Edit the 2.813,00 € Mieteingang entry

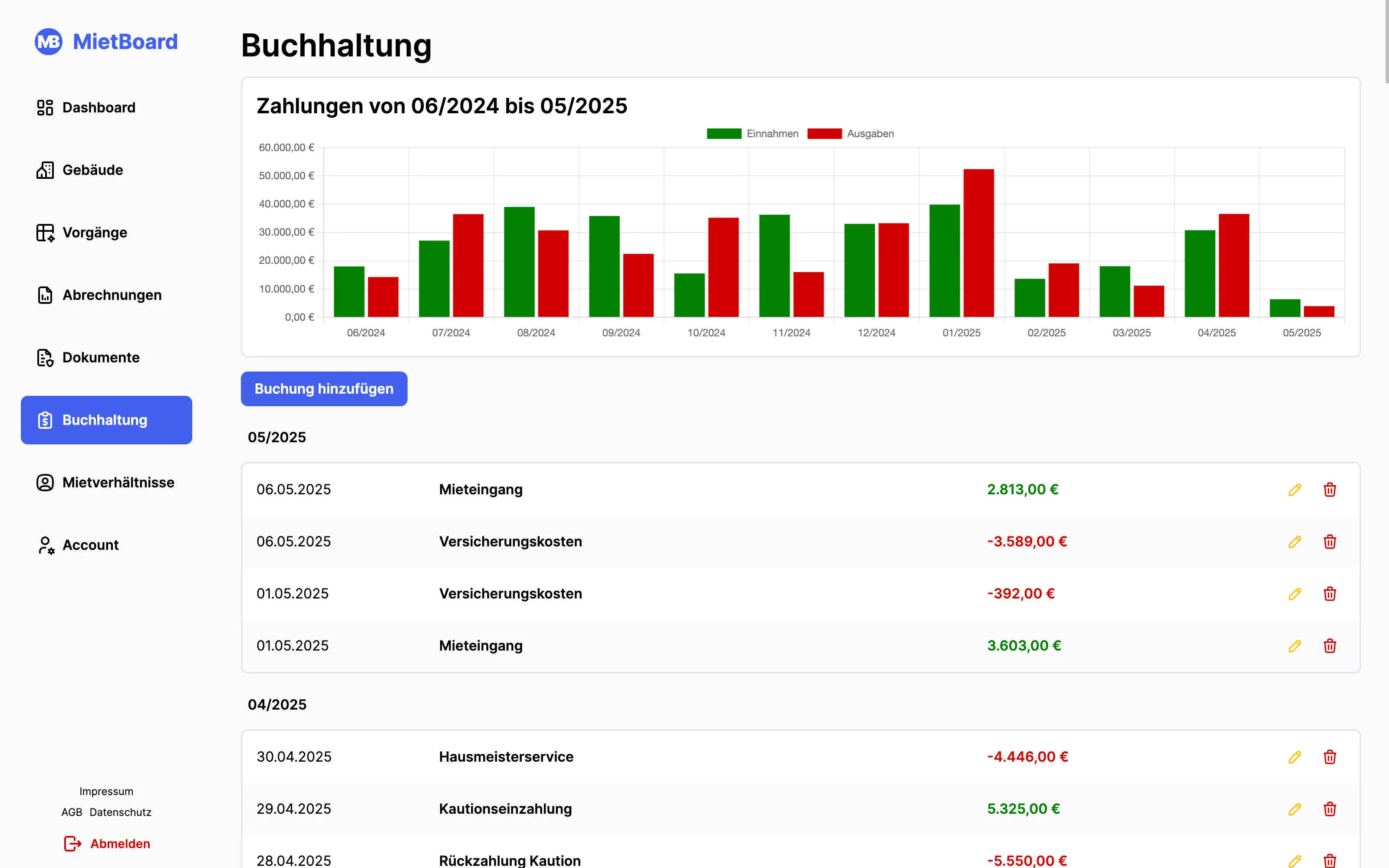pos(1294,490)
